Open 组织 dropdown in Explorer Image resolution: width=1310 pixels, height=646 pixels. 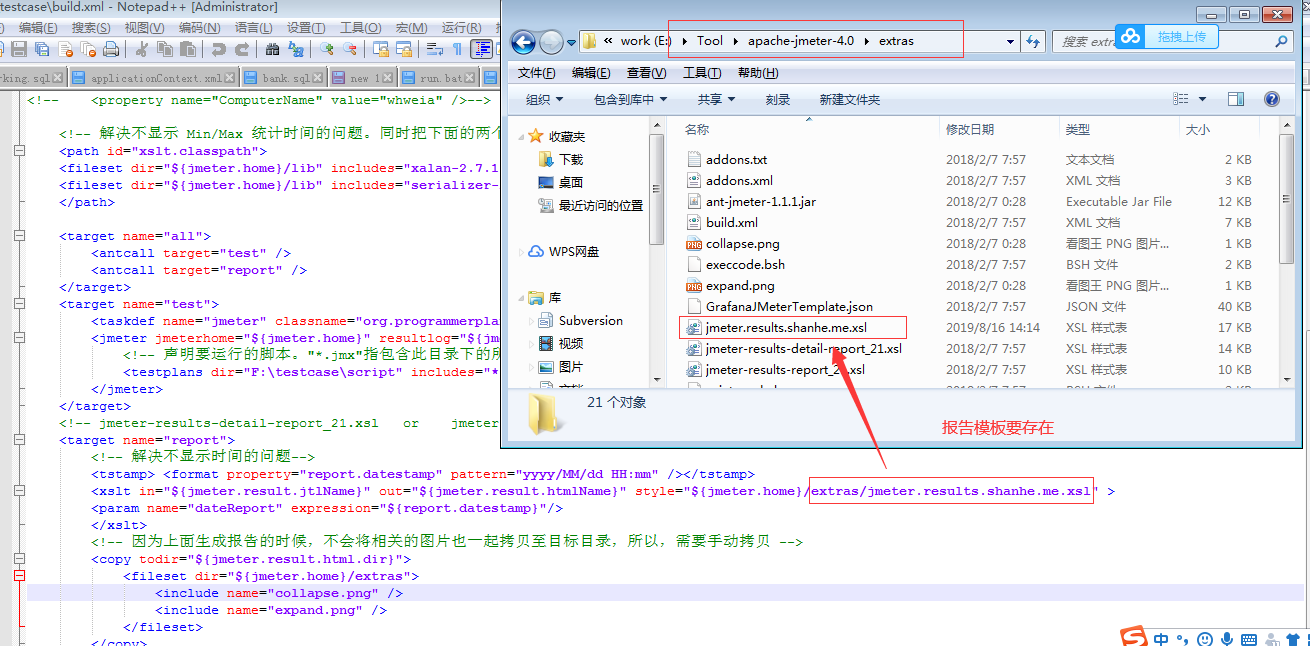pos(545,99)
